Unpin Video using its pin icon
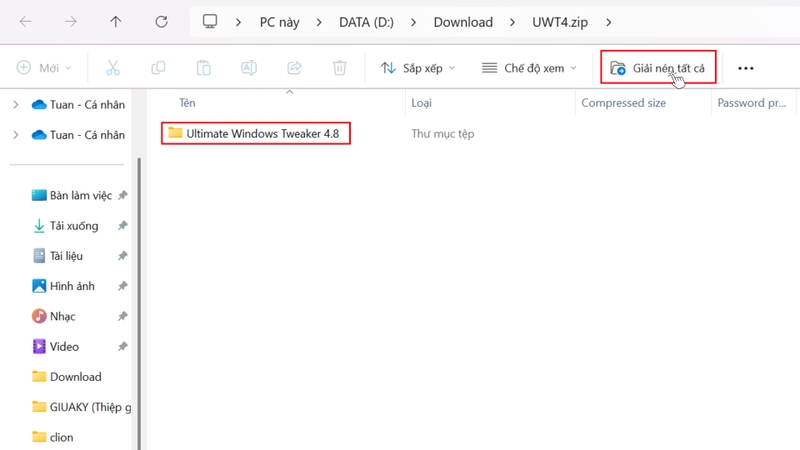 pyautogui.click(x=122, y=346)
